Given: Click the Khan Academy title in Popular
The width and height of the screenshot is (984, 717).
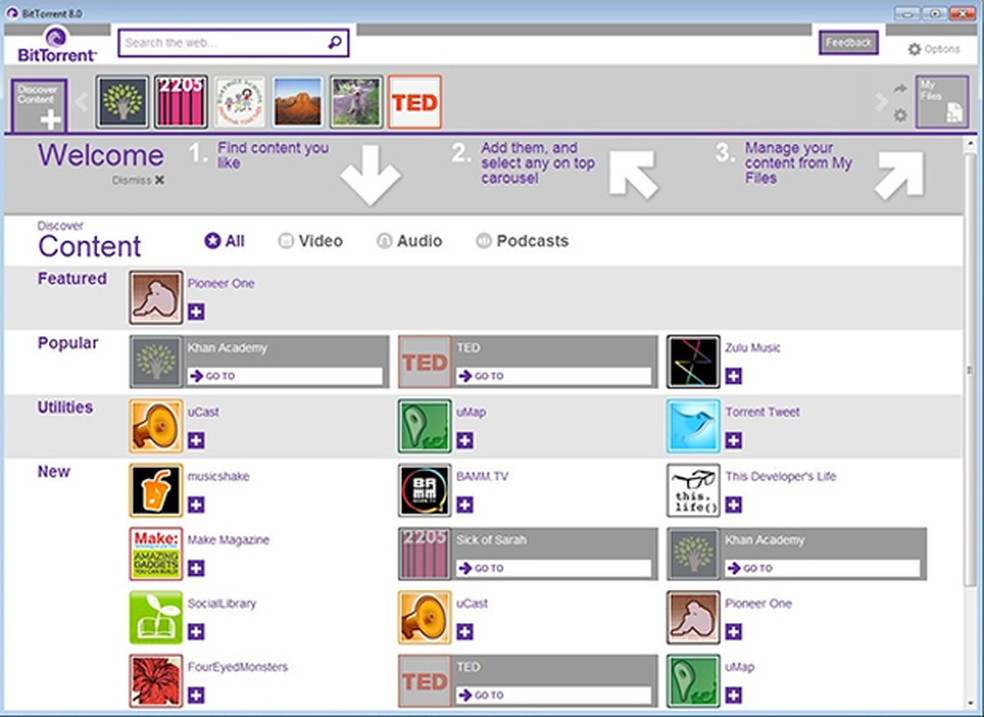Looking at the screenshot, I should point(227,348).
